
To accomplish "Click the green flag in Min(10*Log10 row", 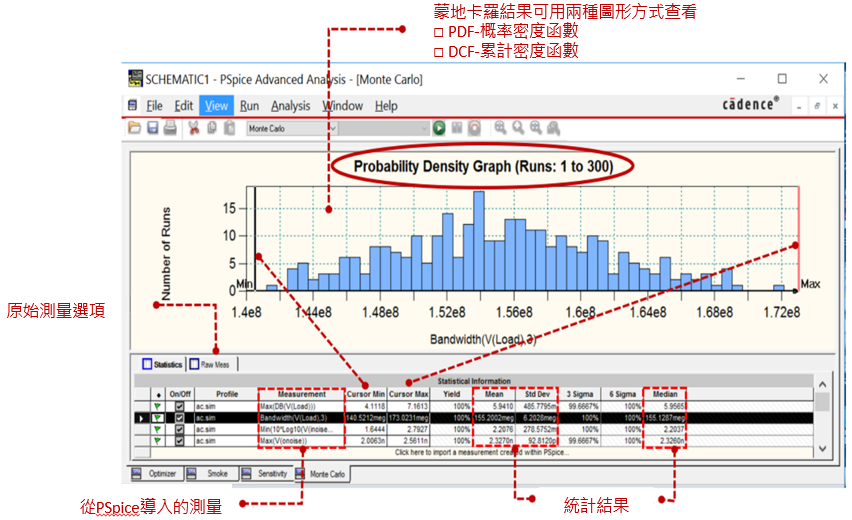I will 157,429.
